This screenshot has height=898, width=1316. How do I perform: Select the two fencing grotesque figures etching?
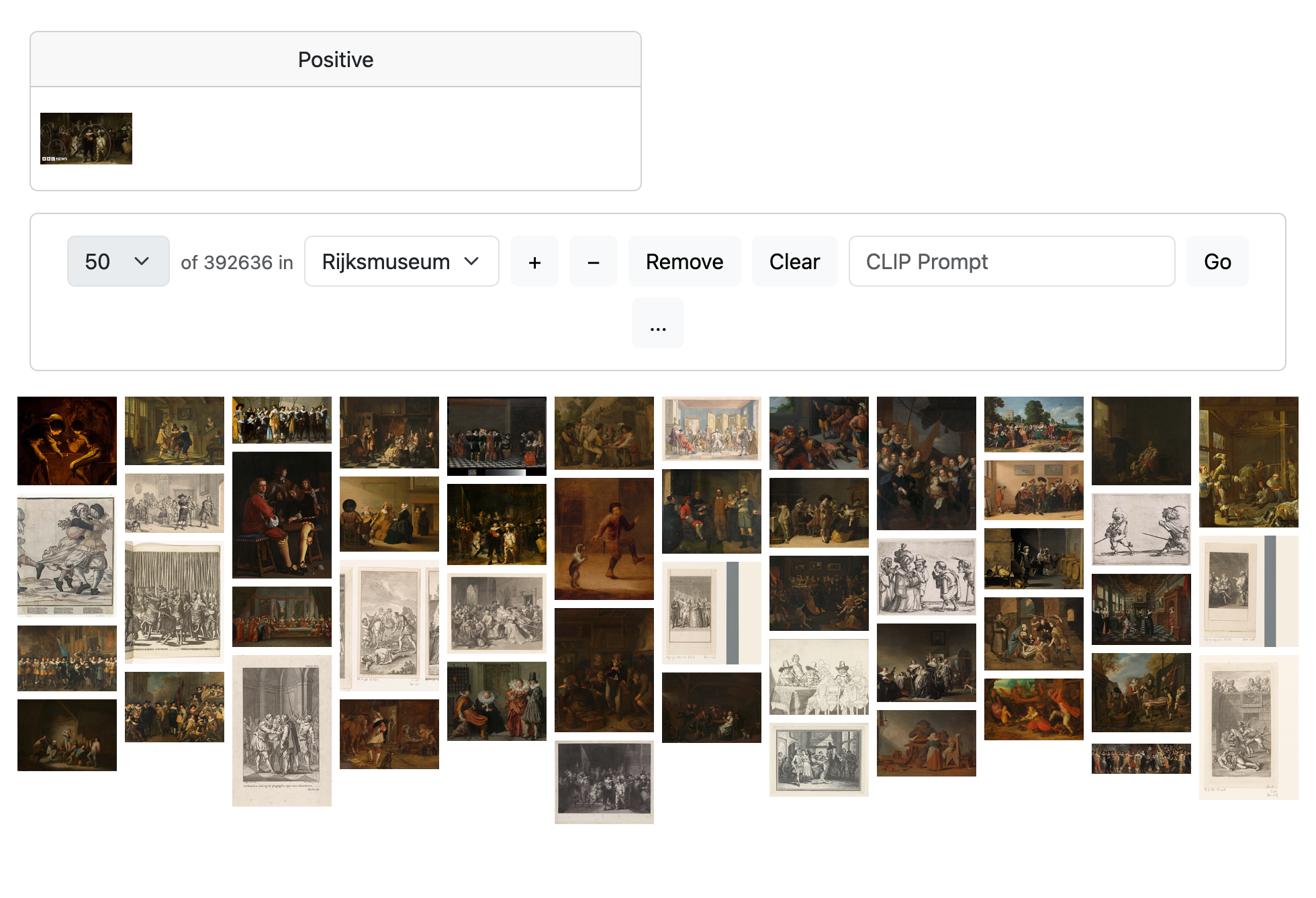coord(1141,530)
